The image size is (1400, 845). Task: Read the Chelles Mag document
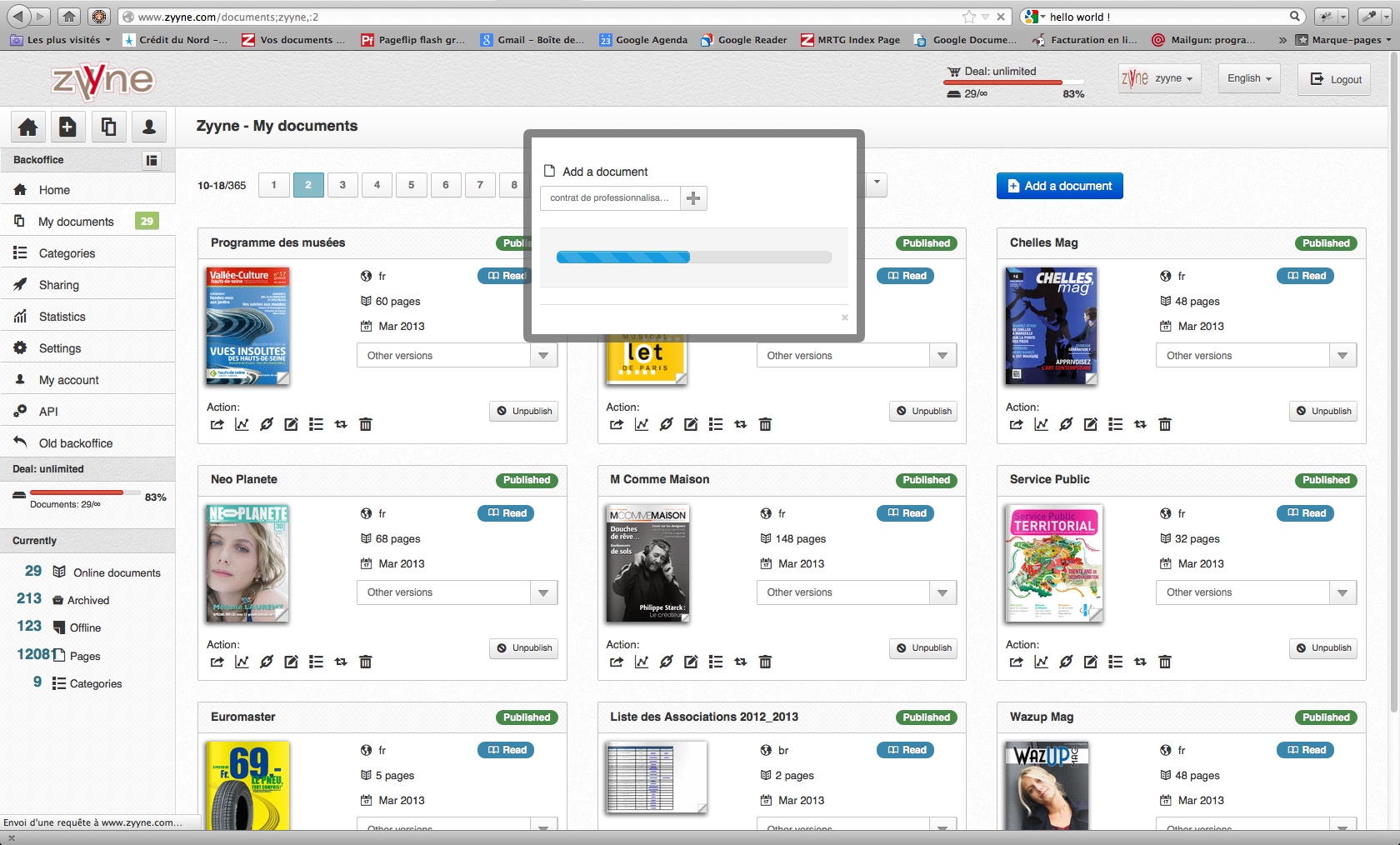point(1305,276)
